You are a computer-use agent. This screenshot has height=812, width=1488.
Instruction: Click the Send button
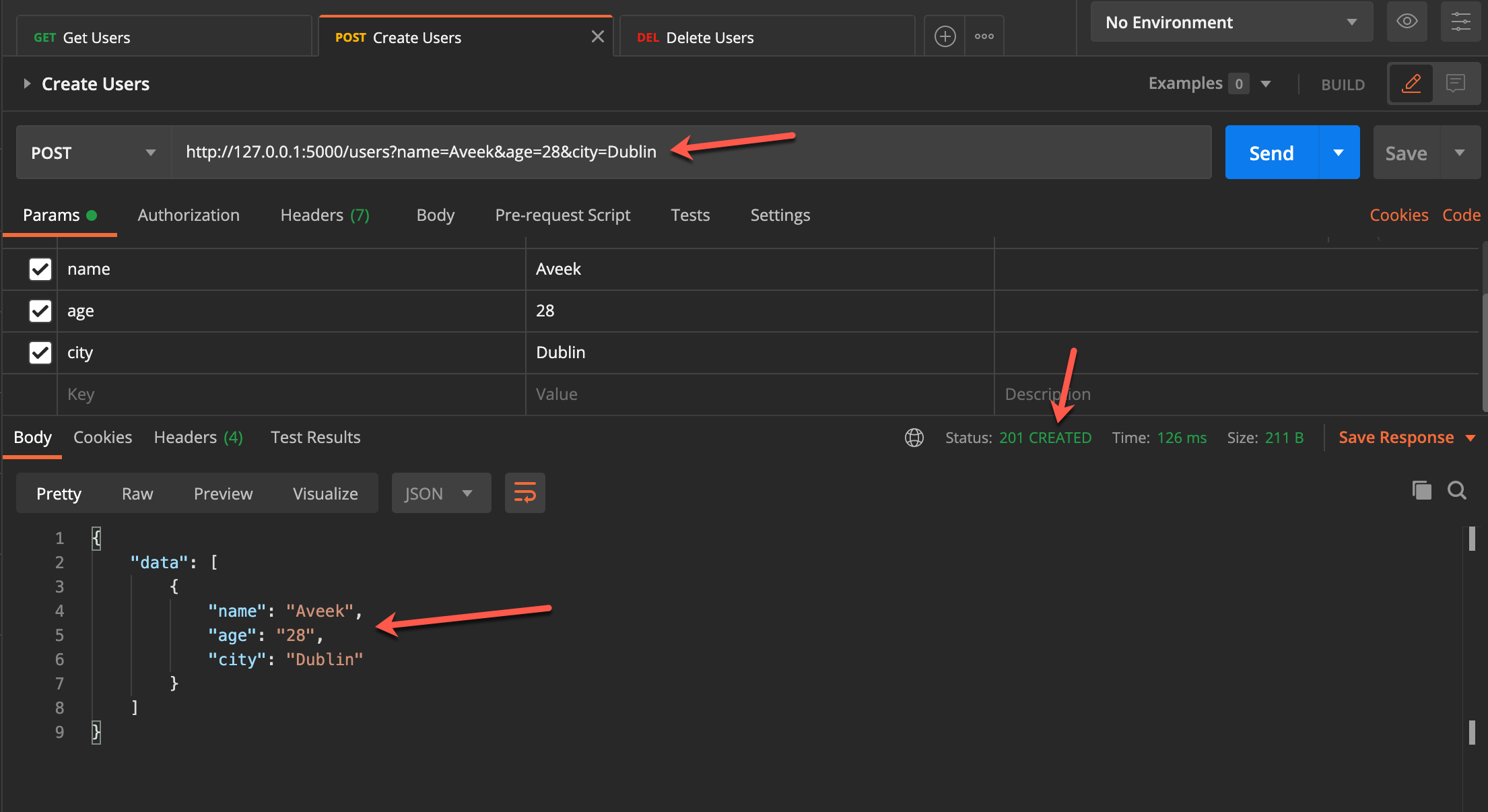(x=1271, y=152)
